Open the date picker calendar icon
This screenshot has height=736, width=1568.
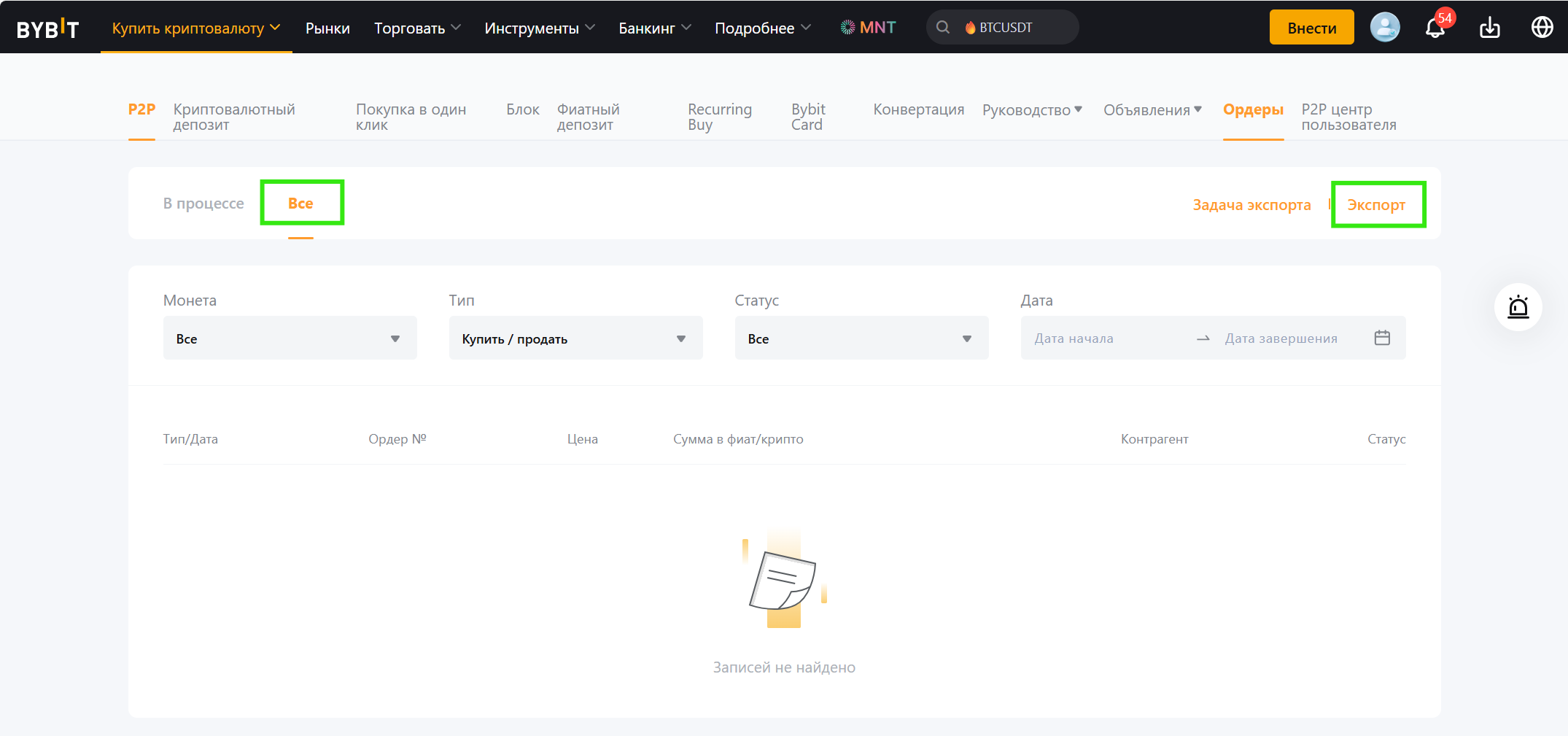[x=1382, y=338]
